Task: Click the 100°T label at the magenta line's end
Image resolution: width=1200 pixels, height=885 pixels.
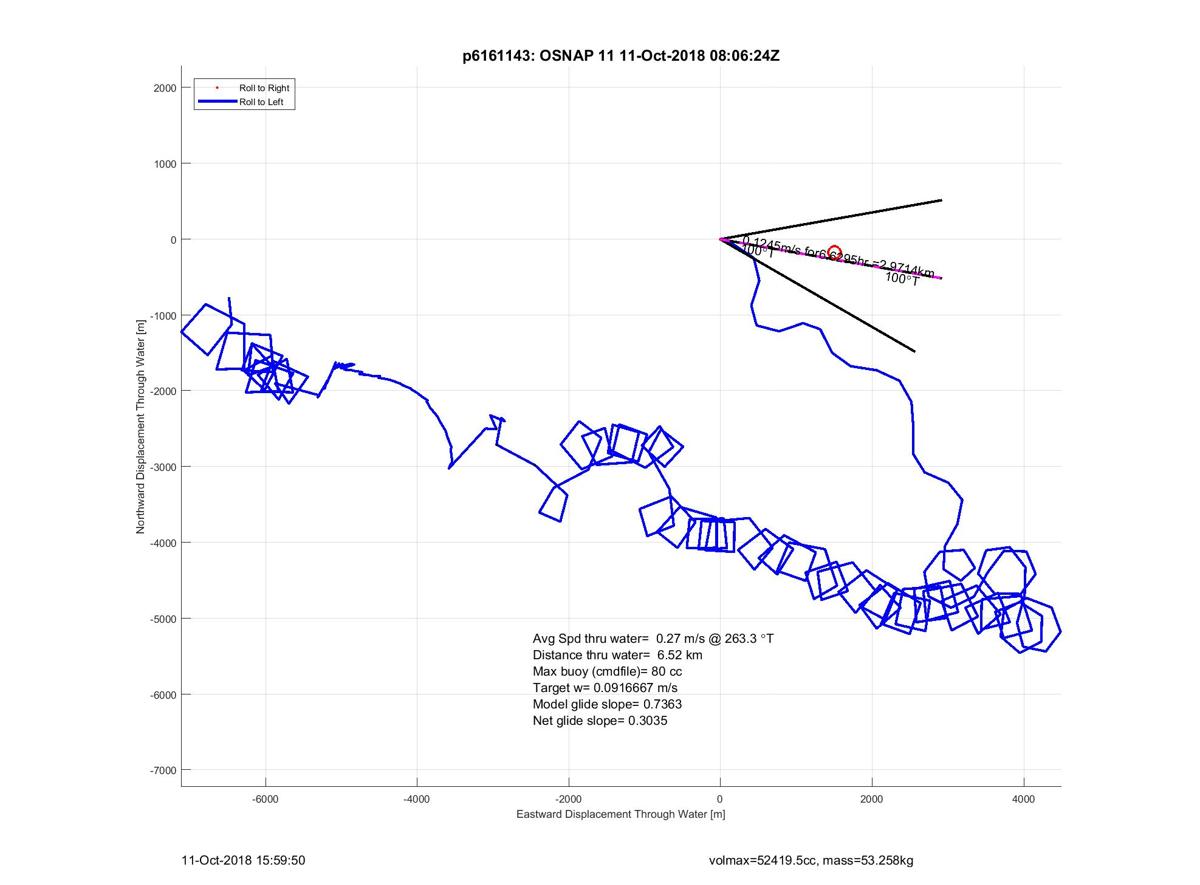Action: click(x=902, y=279)
